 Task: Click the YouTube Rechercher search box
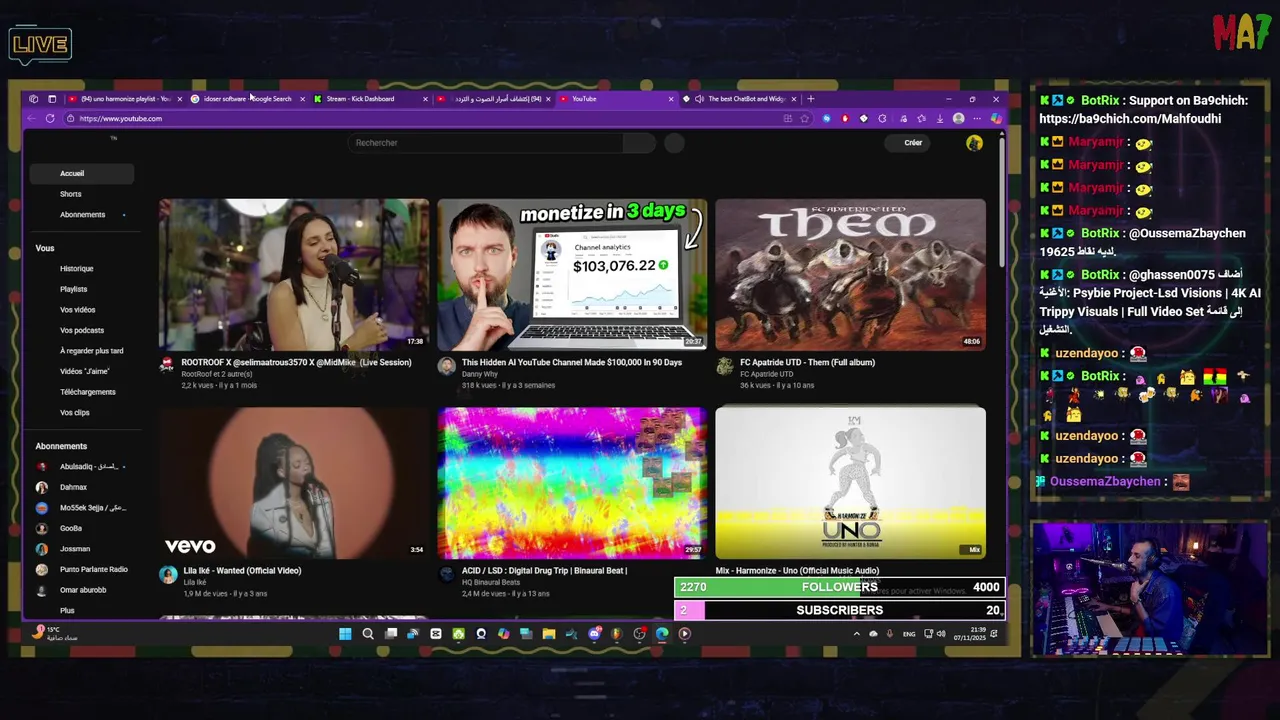coord(485,143)
